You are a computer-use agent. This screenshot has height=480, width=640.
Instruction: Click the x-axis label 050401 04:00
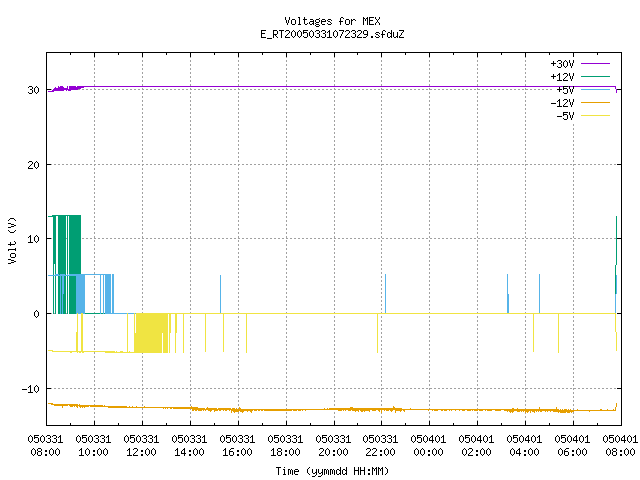point(524,446)
